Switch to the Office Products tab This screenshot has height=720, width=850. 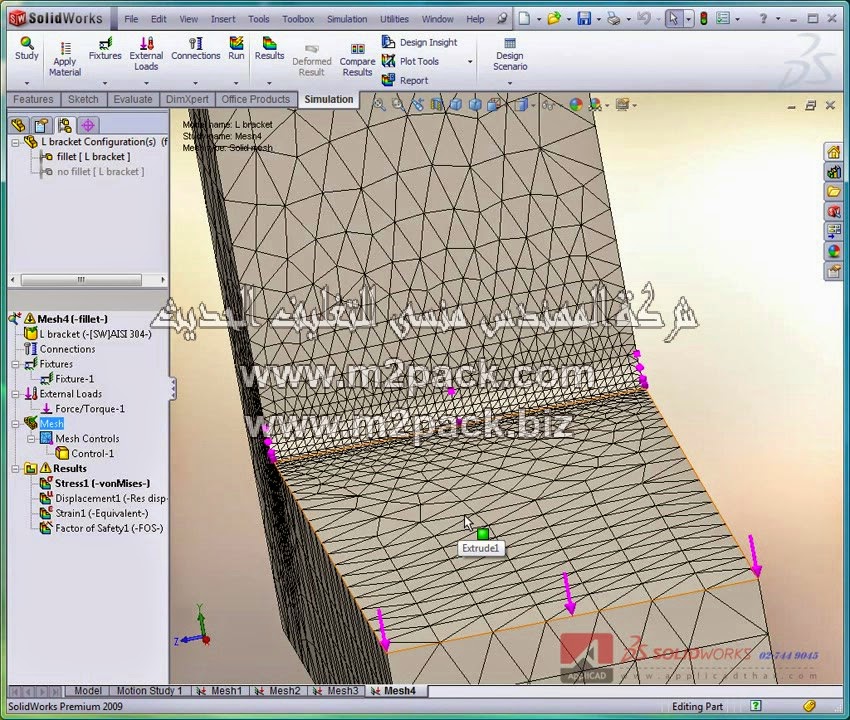coord(255,99)
